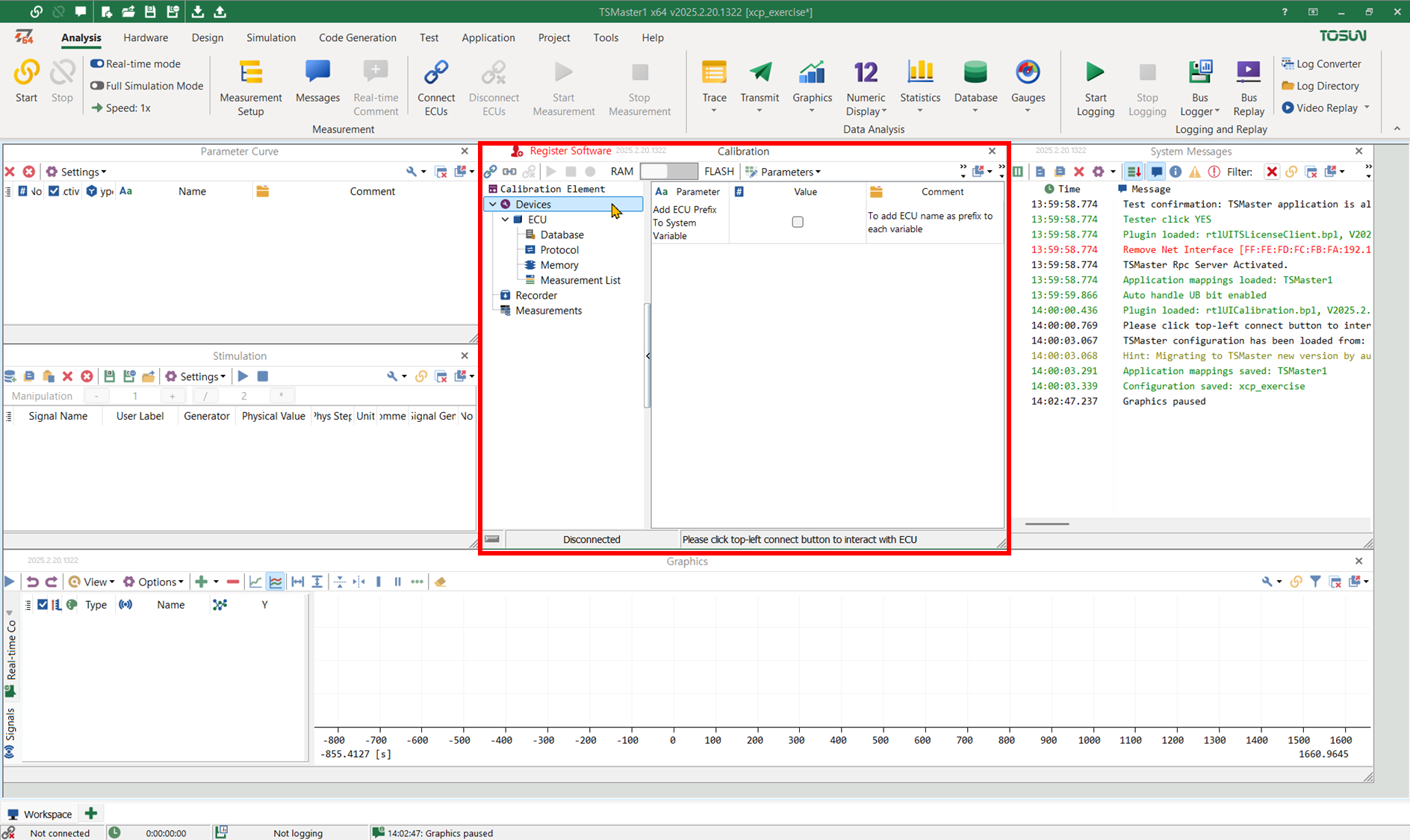
Task: Toggle the active checkbox in Parameter Curve header
Action: tap(54, 191)
